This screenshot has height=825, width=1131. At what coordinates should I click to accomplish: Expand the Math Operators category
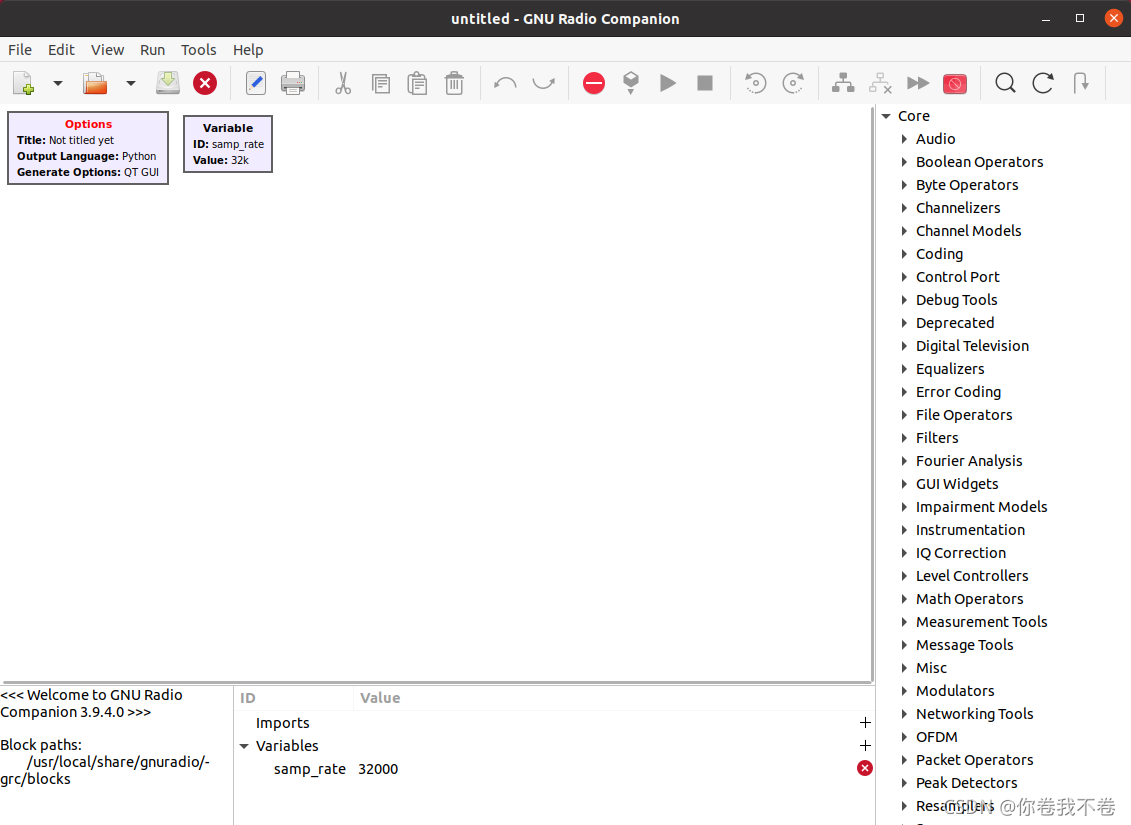[x=904, y=599]
